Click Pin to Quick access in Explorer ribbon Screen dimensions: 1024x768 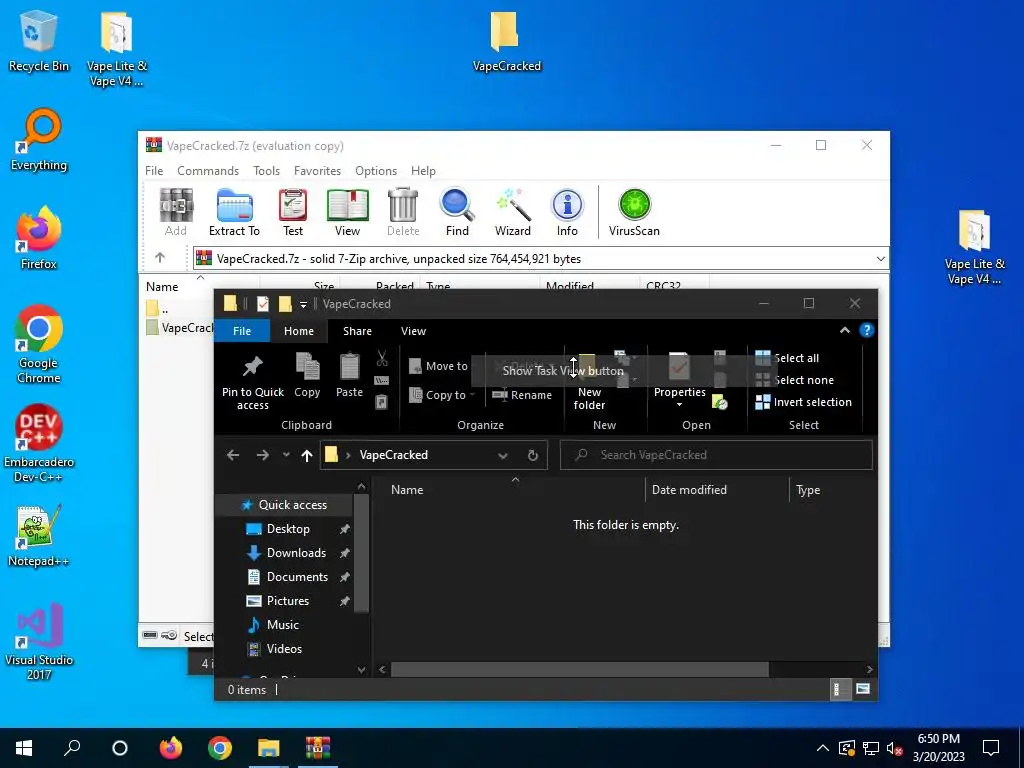[253, 382]
